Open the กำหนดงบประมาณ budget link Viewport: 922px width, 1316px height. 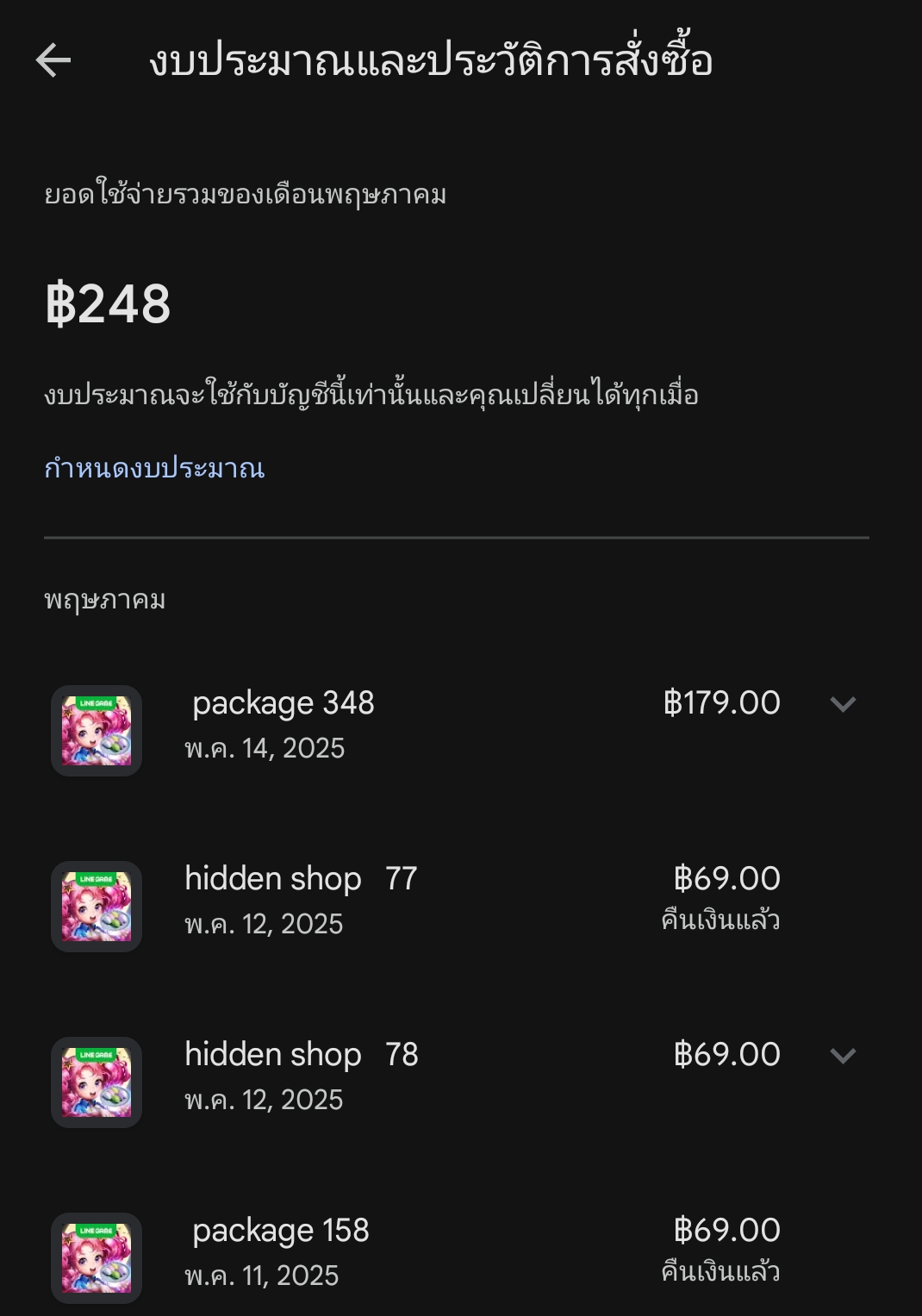(154, 468)
